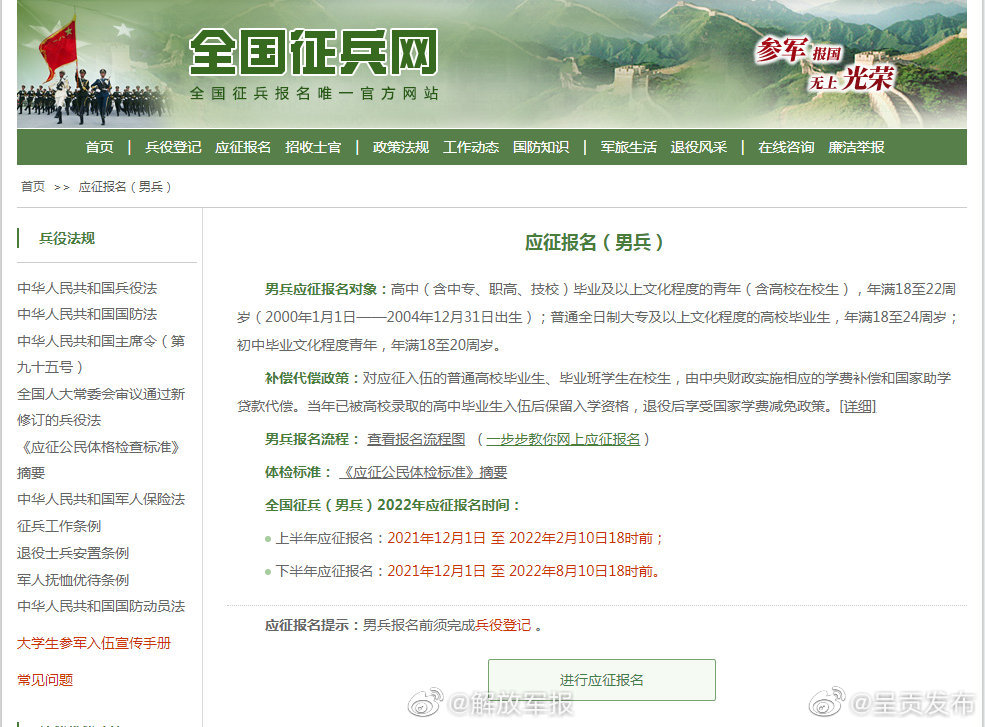This screenshot has width=985, height=727.
Task: Open the 常见问题 sidebar link
Action: click(x=46, y=680)
